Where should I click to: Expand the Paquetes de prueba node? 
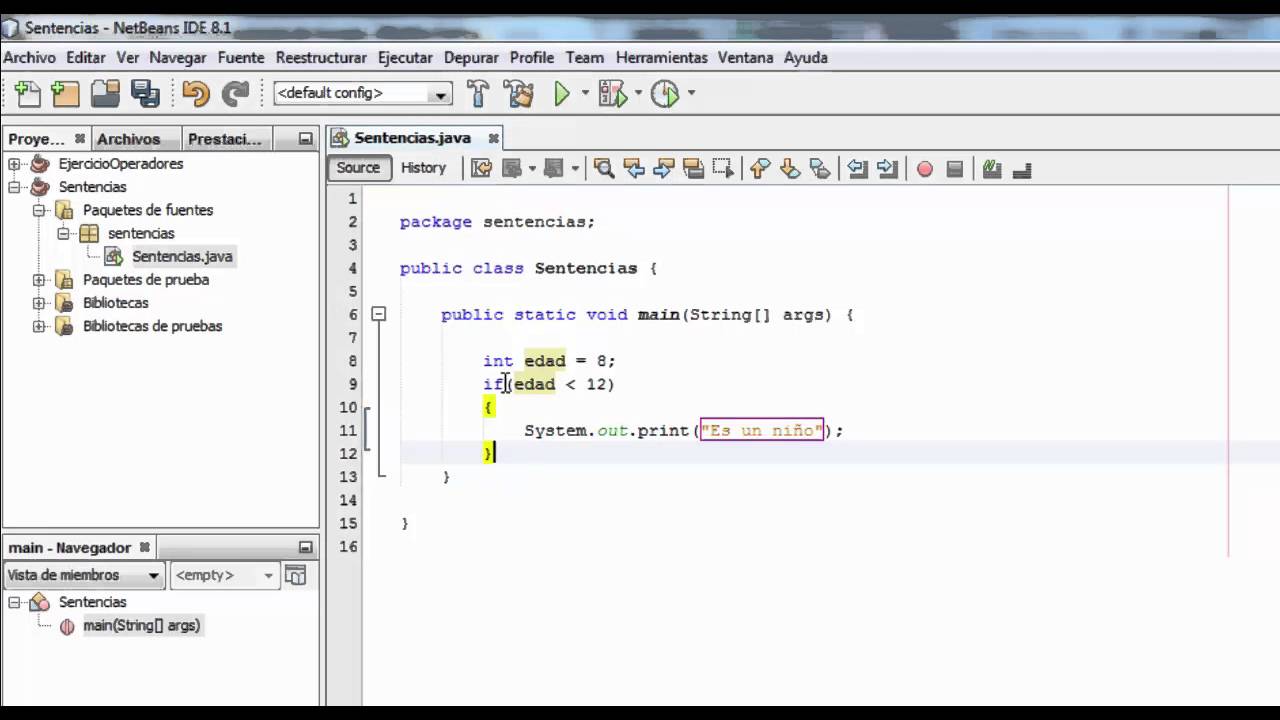[38, 280]
